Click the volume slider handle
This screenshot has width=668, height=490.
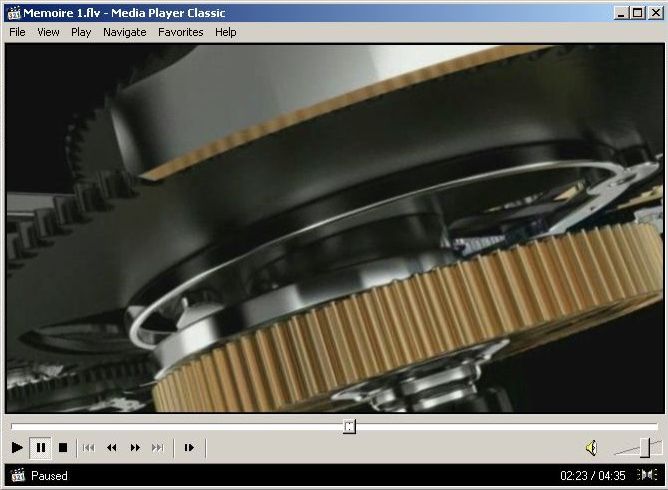pyautogui.click(x=645, y=448)
